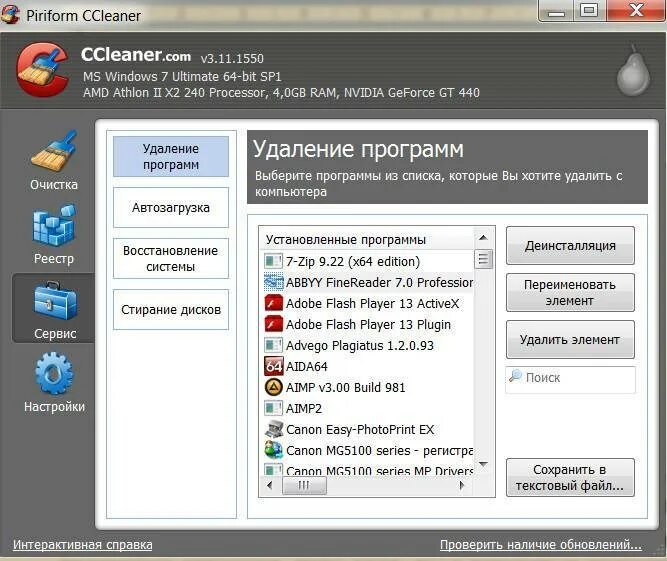This screenshot has width=667, height=561.
Task: Click the Удалить элемент button
Action: click(570, 339)
